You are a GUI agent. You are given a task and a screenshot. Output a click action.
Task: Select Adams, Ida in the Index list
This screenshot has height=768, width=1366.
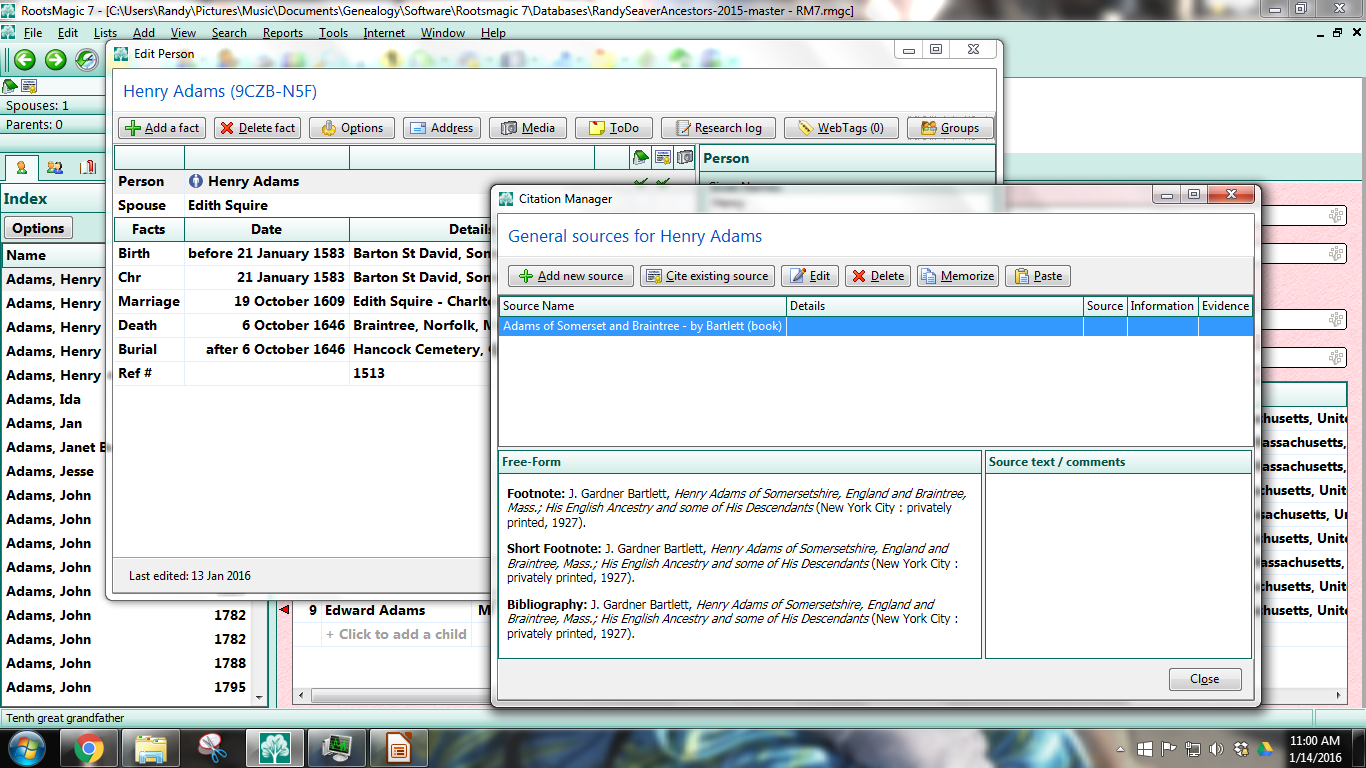tap(55, 399)
